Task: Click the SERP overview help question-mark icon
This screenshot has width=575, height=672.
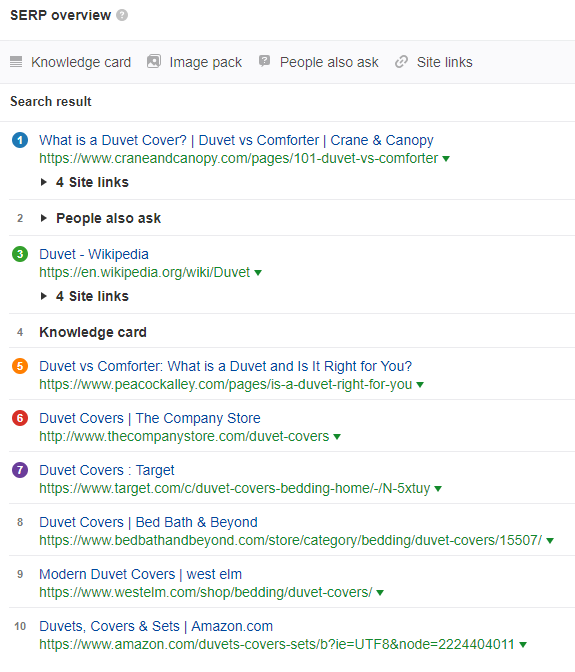Action: (x=122, y=15)
